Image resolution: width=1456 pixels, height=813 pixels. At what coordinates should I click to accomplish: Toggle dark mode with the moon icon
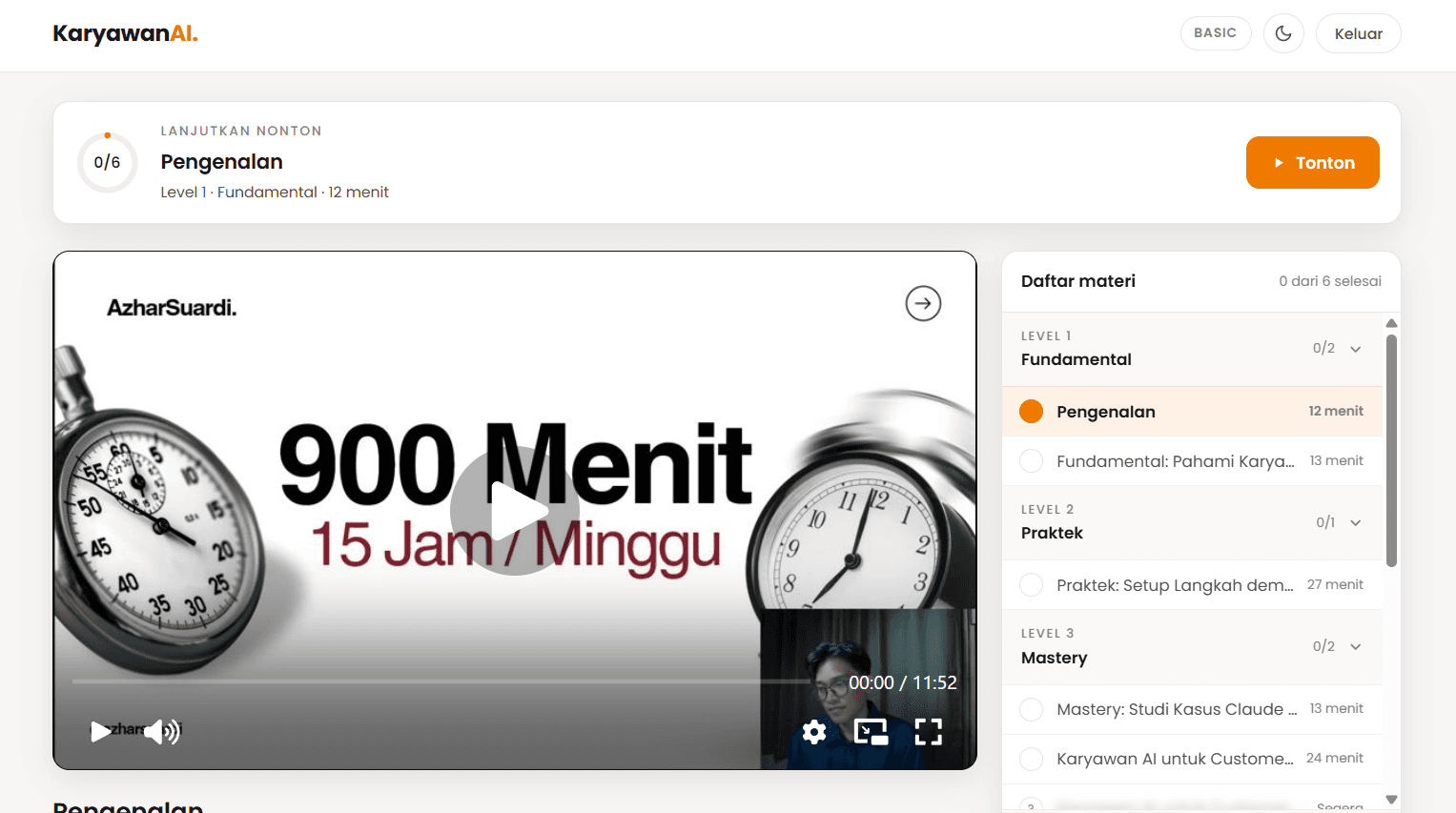tap(1283, 33)
